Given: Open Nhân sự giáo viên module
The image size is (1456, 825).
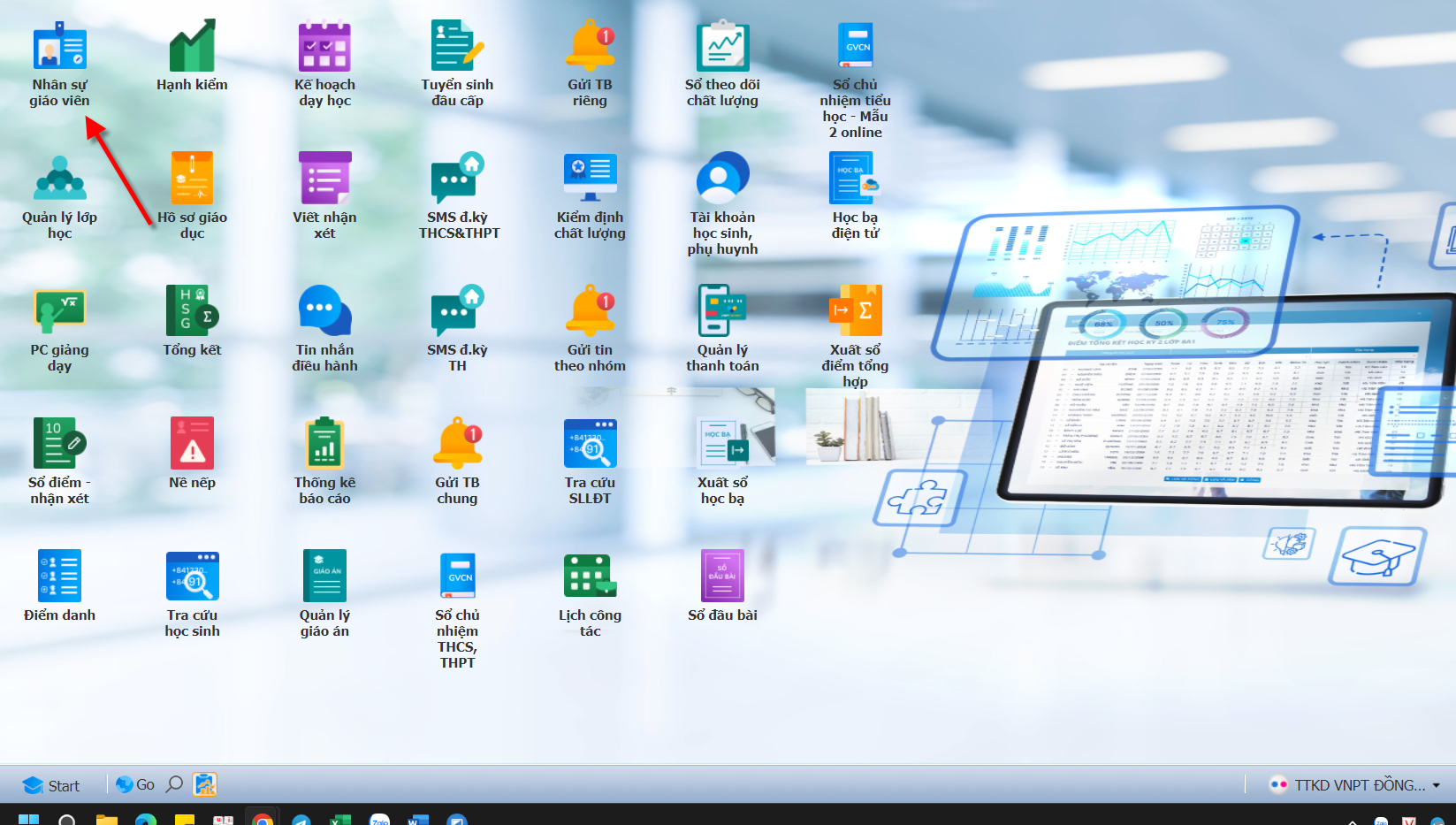Looking at the screenshot, I should pyautogui.click(x=59, y=47).
